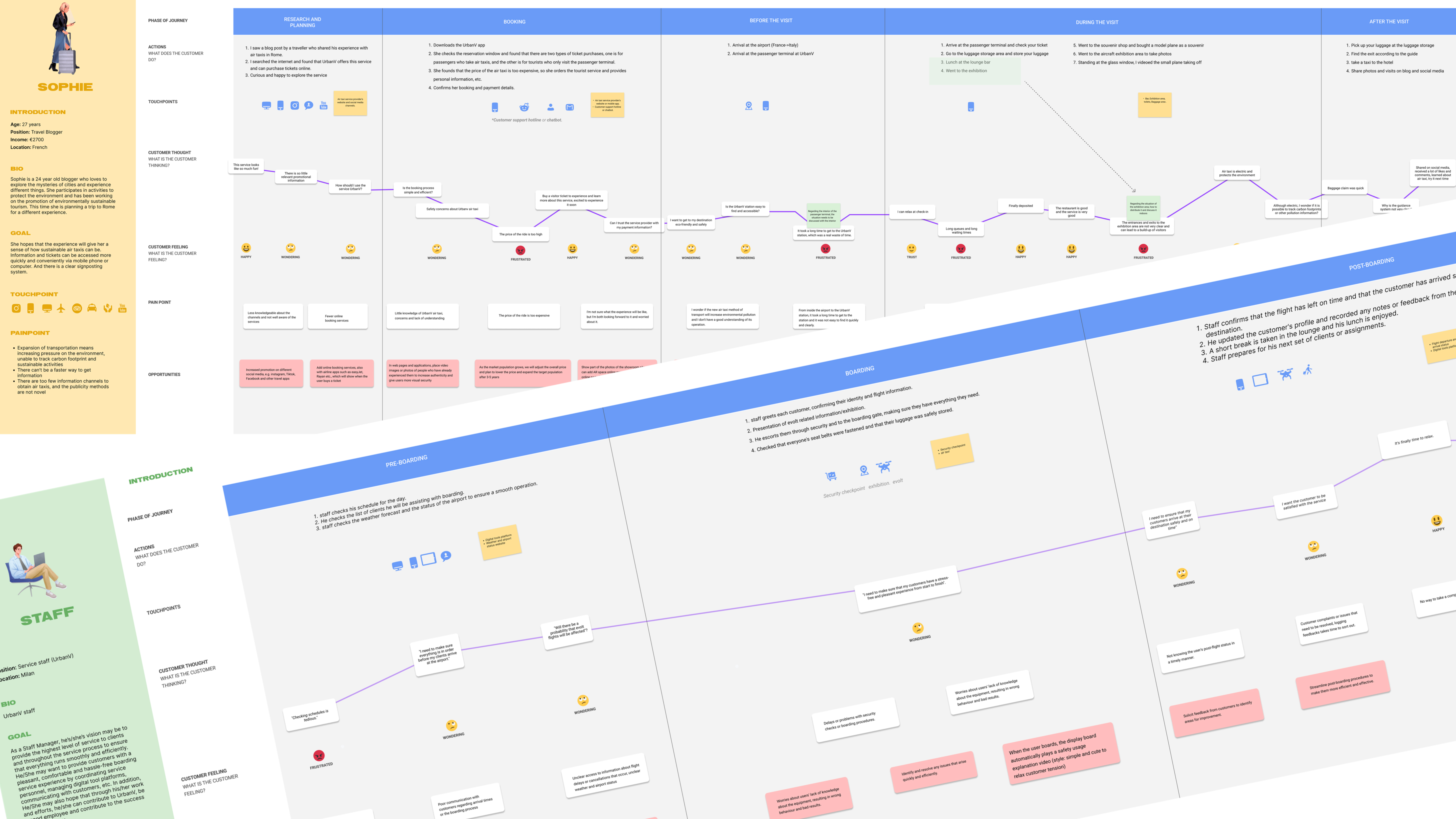The width and height of the screenshot is (1456, 819).
Task: Select the PRE-BOARDING phase header
Action: tap(406, 461)
